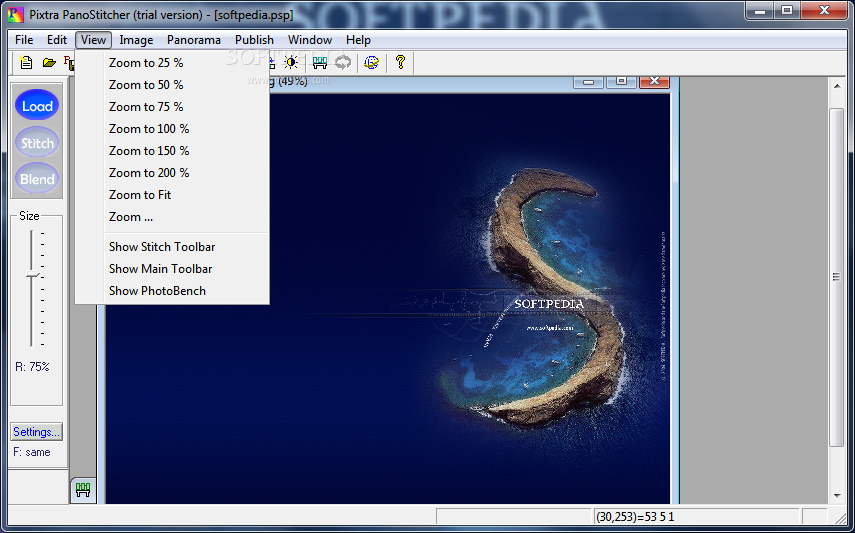Toggle Show PhotoBench
Screen dimensions: 855x533
(172, 291)
